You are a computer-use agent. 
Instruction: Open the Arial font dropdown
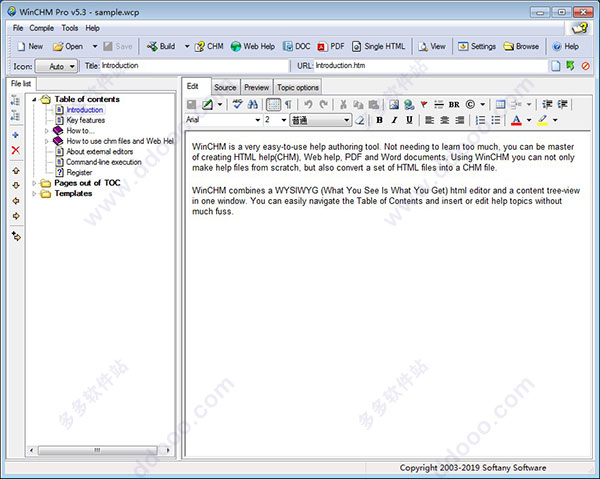(258, 120)
